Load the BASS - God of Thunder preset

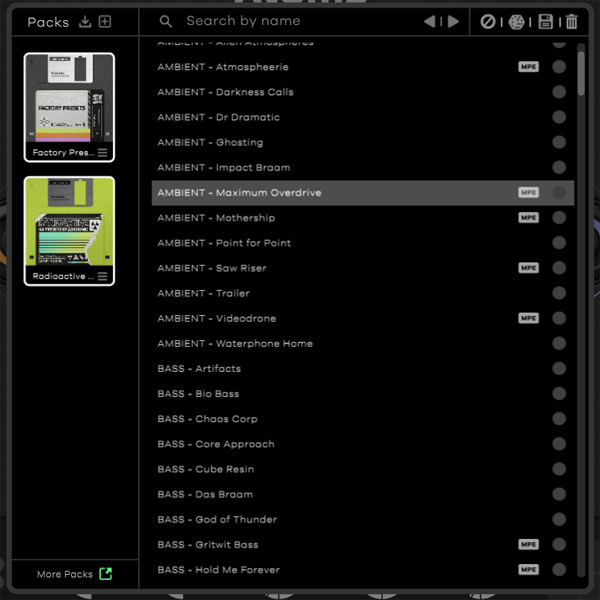(x=216, y=519)
